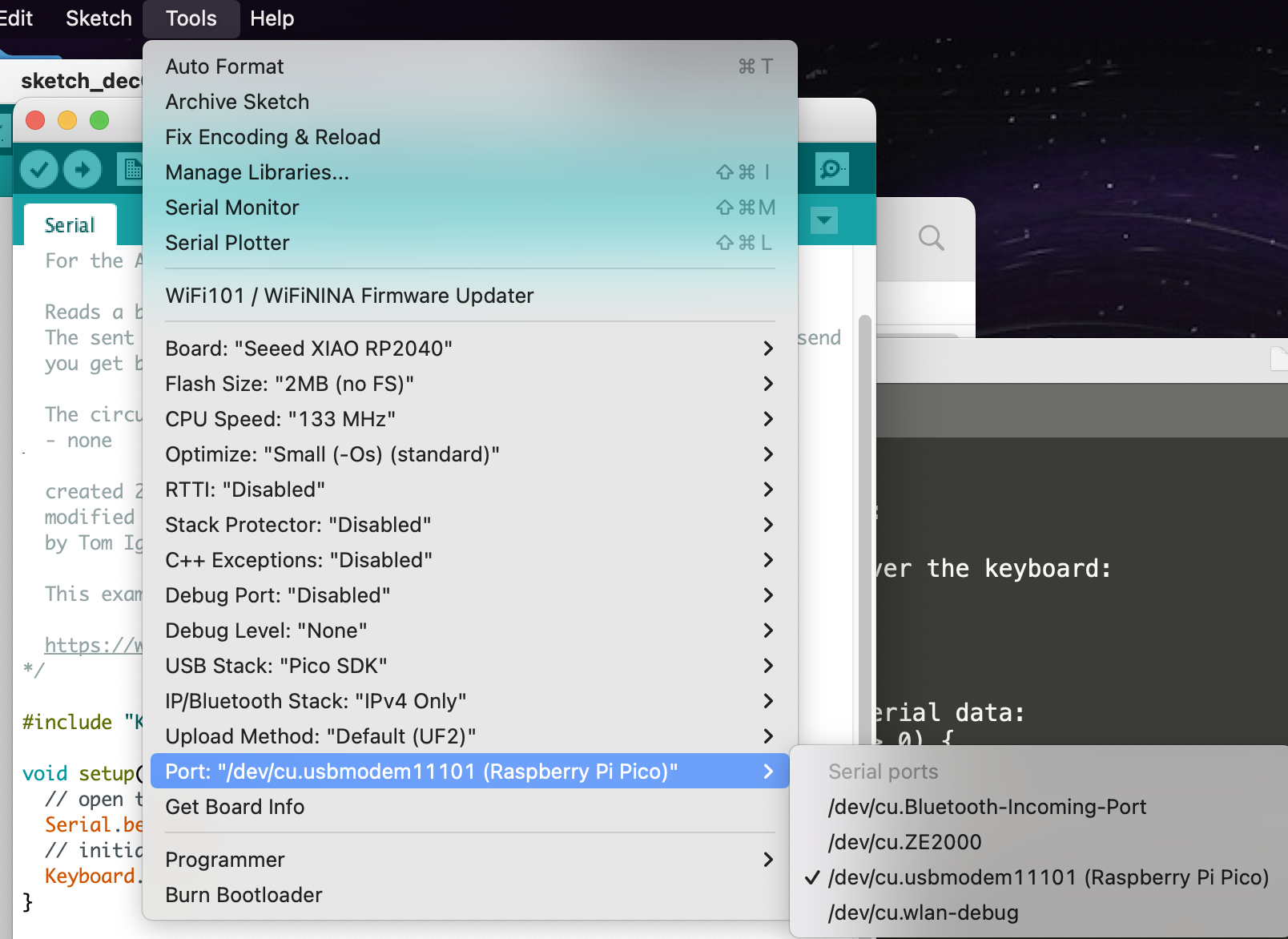This screenshot has width=1288, height=939.
Task: Expand the Stack Protector submenu
Action: pyautogui.click(x=469, y=525)
